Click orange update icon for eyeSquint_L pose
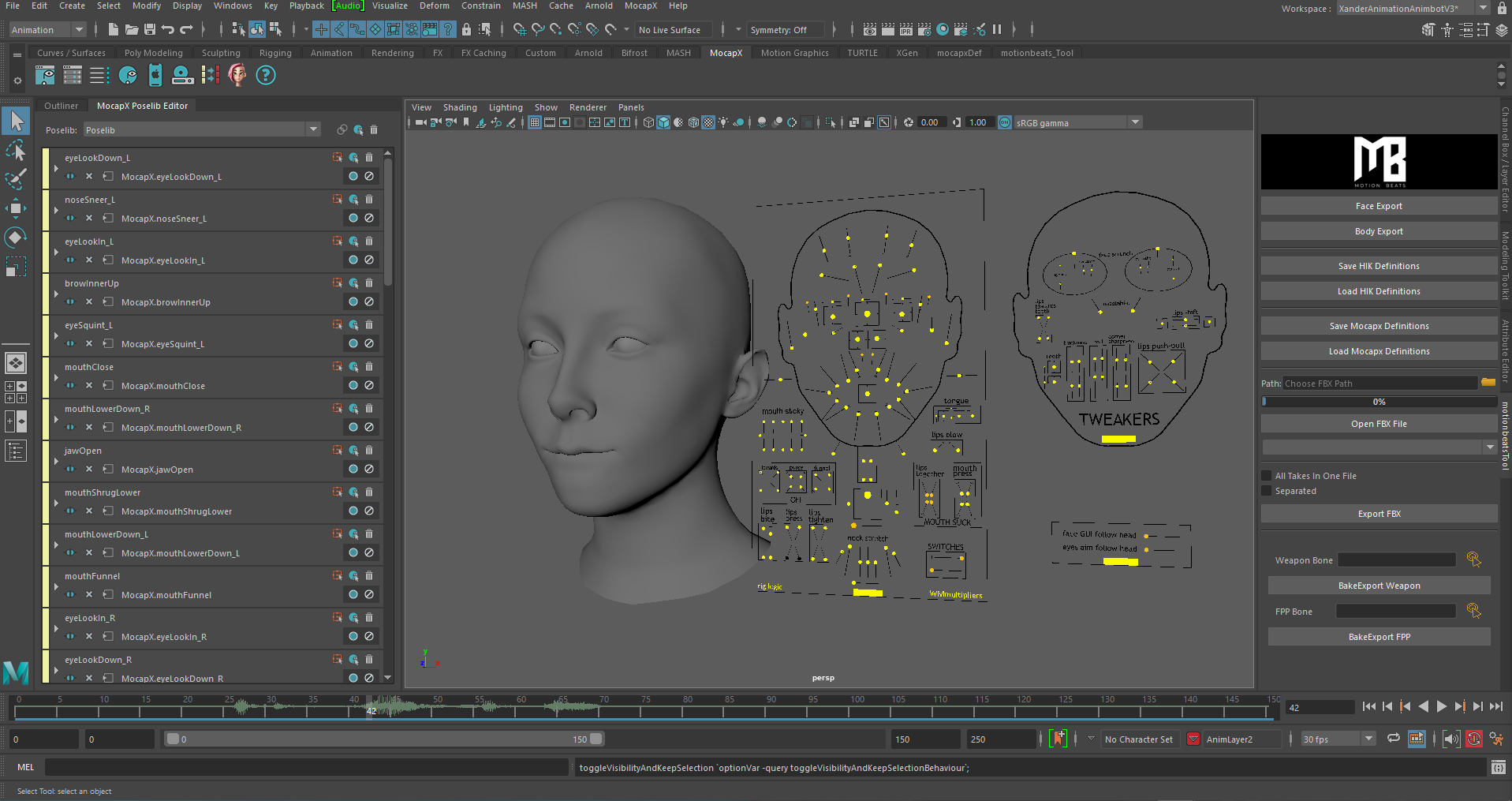The image size is (1512, 801). (338, 324)
